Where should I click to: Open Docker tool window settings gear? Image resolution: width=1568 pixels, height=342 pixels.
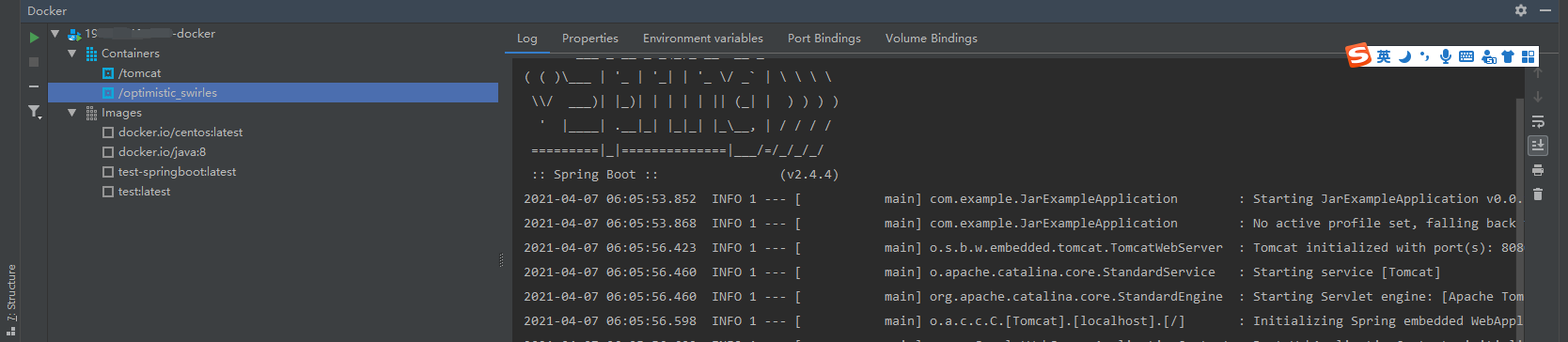(1521, 10)
